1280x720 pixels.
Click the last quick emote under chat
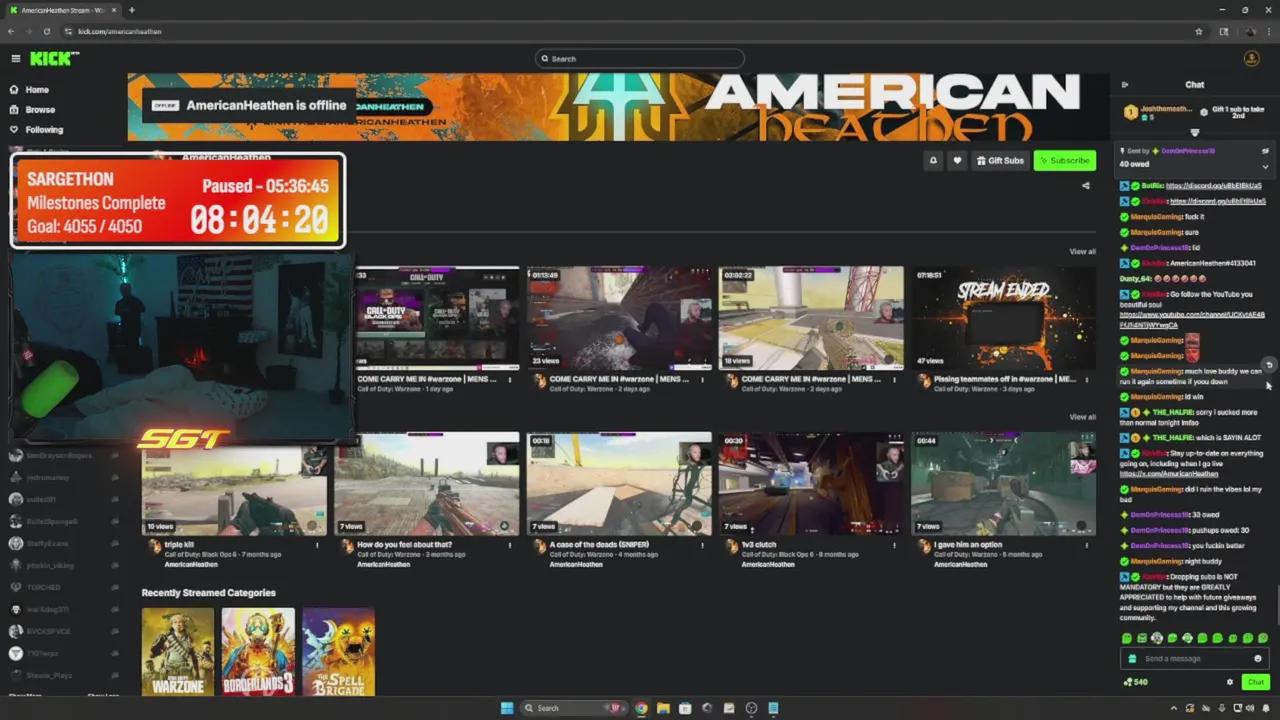1262,639
